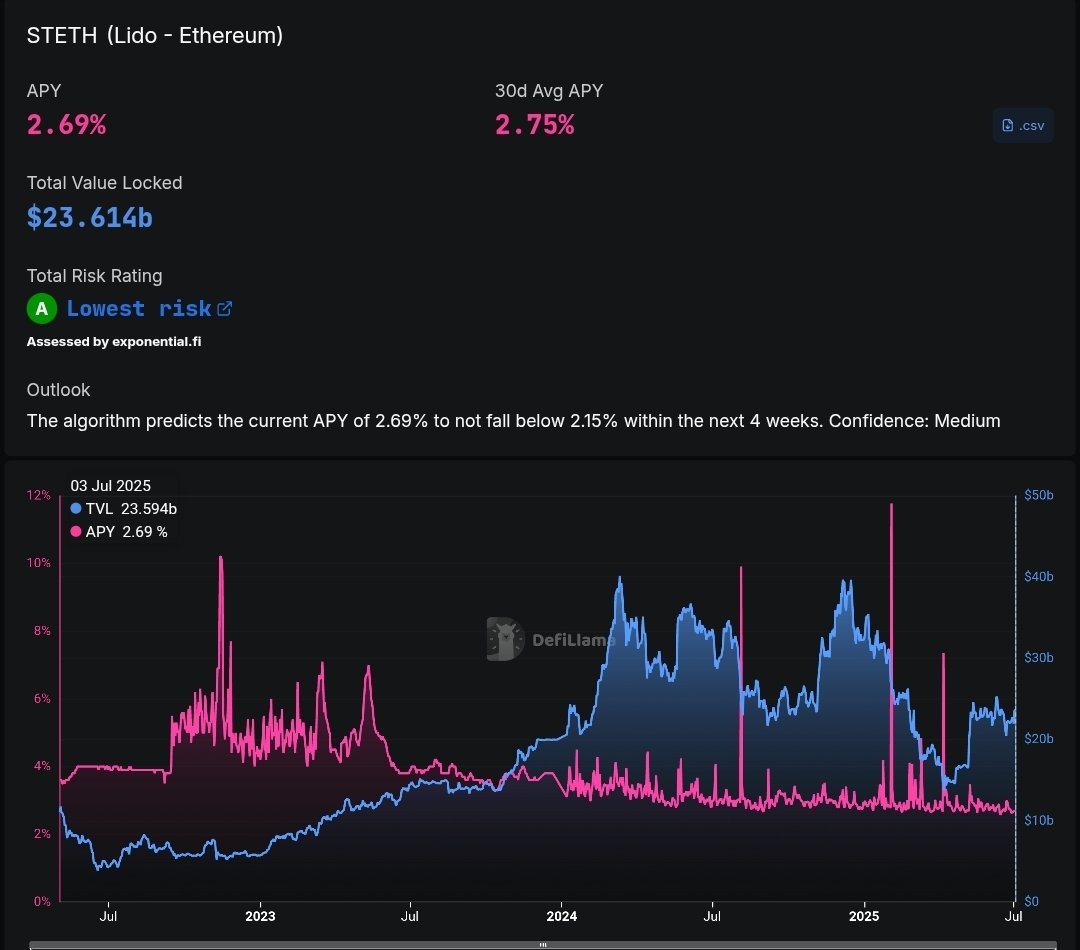Click the 2023 x-axis label
This screenshot has height=950, width=1080.
(x=260, y=916)
